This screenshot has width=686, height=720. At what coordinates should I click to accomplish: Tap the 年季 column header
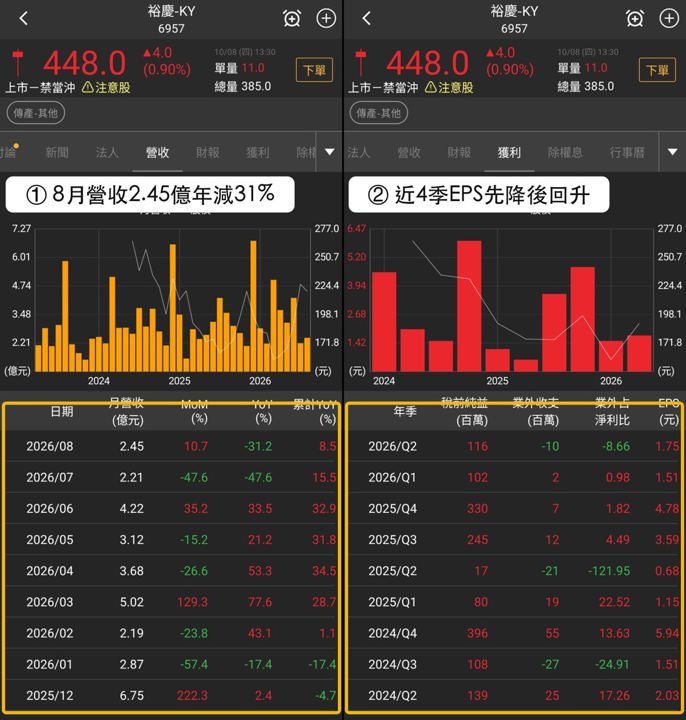[405, 411]
